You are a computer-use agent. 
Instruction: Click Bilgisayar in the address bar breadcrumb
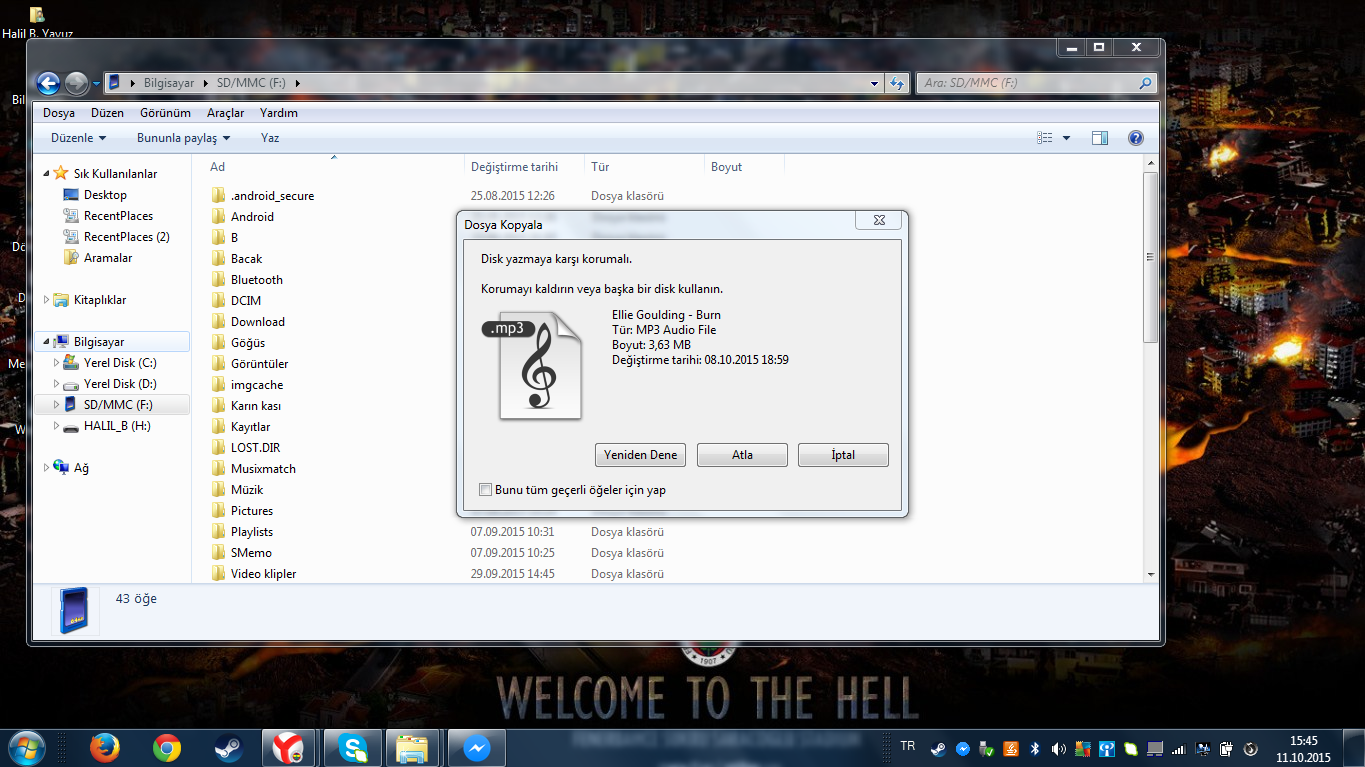(x=169, y=83)
